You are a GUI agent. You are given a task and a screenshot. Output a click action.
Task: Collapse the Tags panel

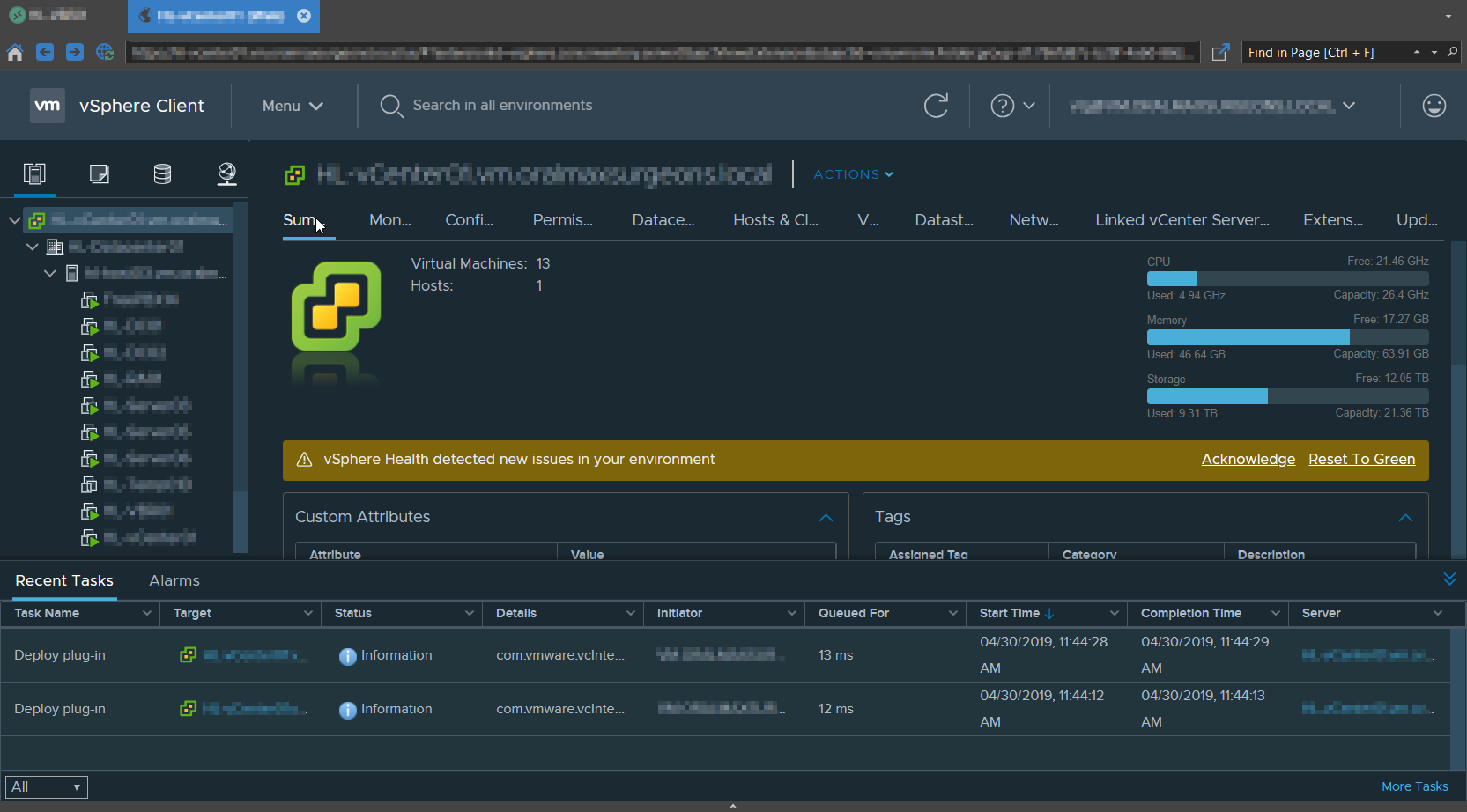point(1405,518)
